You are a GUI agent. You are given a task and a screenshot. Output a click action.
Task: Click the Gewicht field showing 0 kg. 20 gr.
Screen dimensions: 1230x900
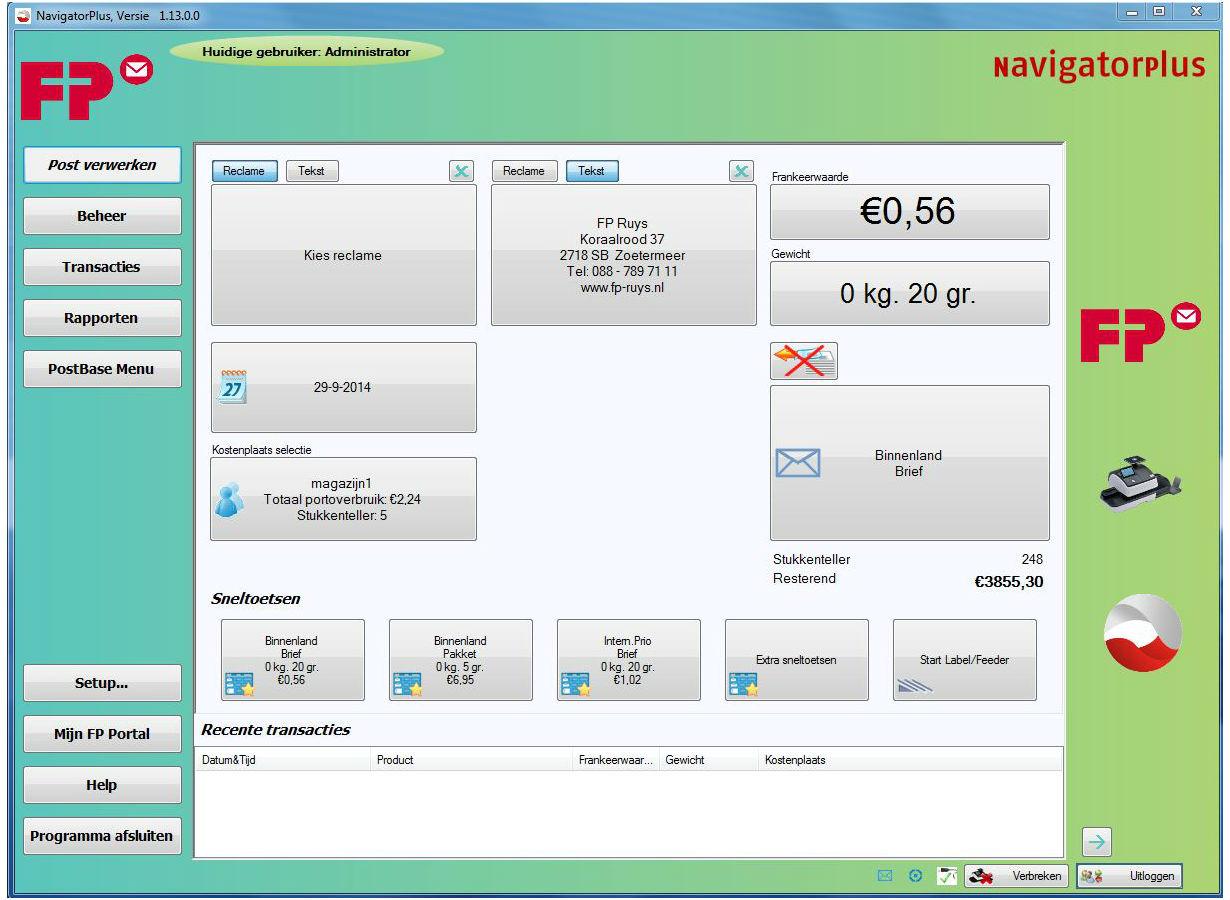point(909,294)
